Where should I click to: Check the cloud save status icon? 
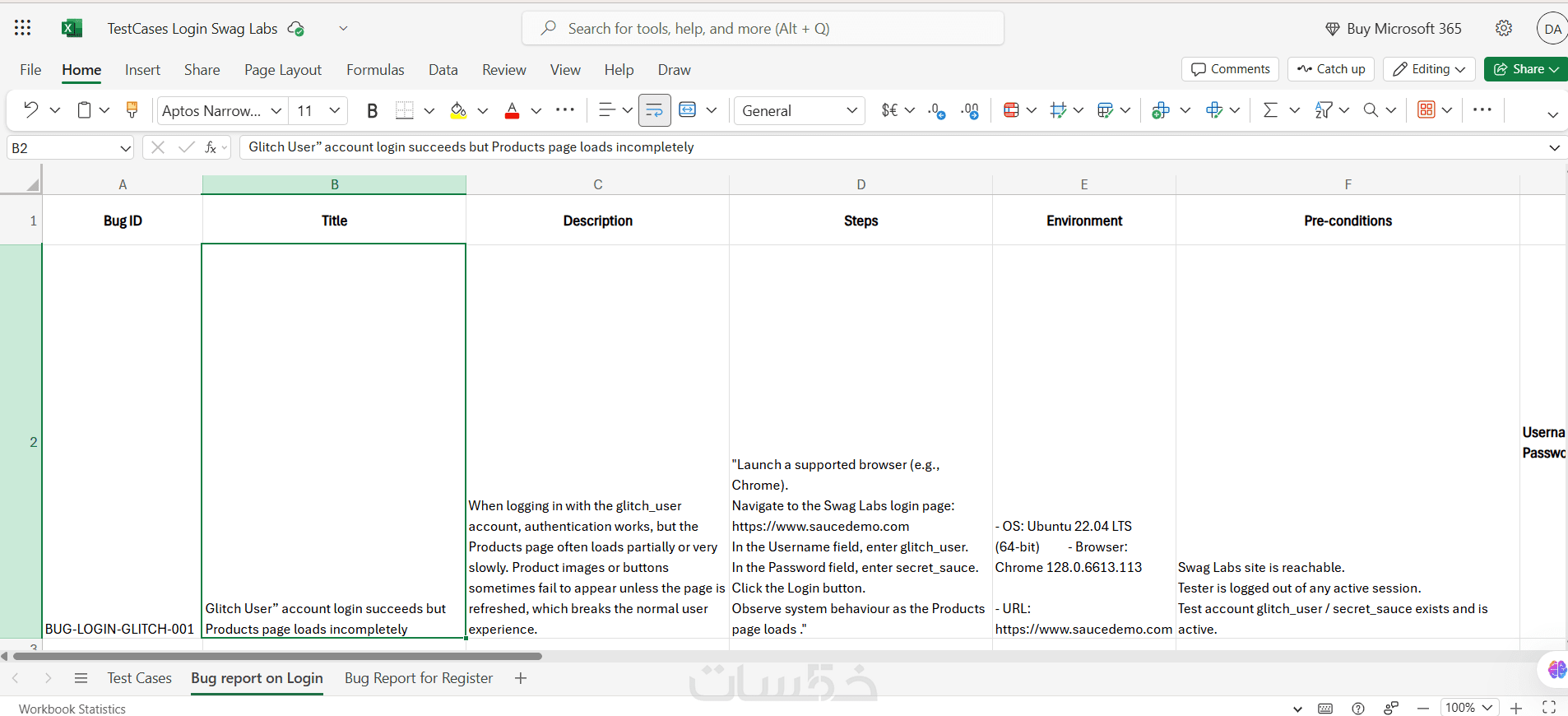(x=296, y=29)
